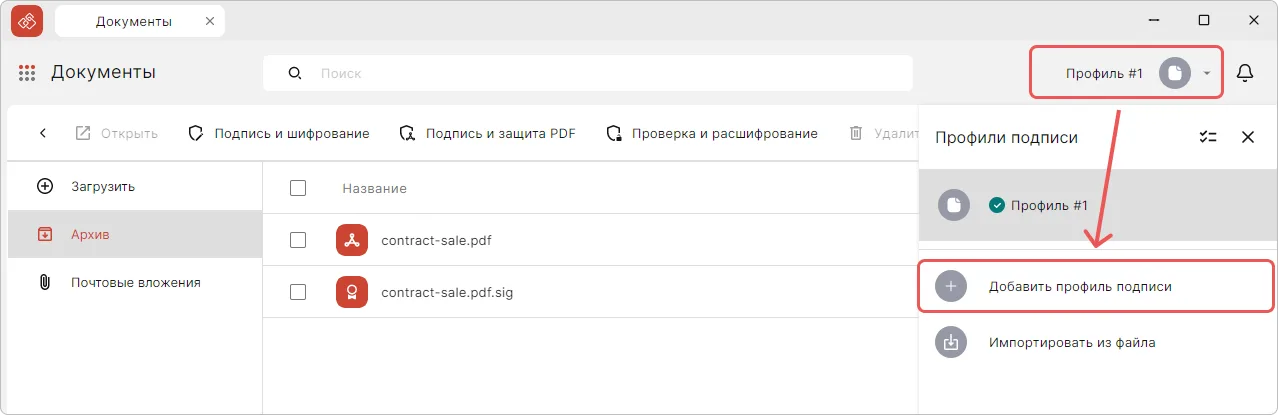The width and height of the screenshot is (1278, 415).
Task: Expand the profile dropdown arrow
Action: click(1207, 73)
